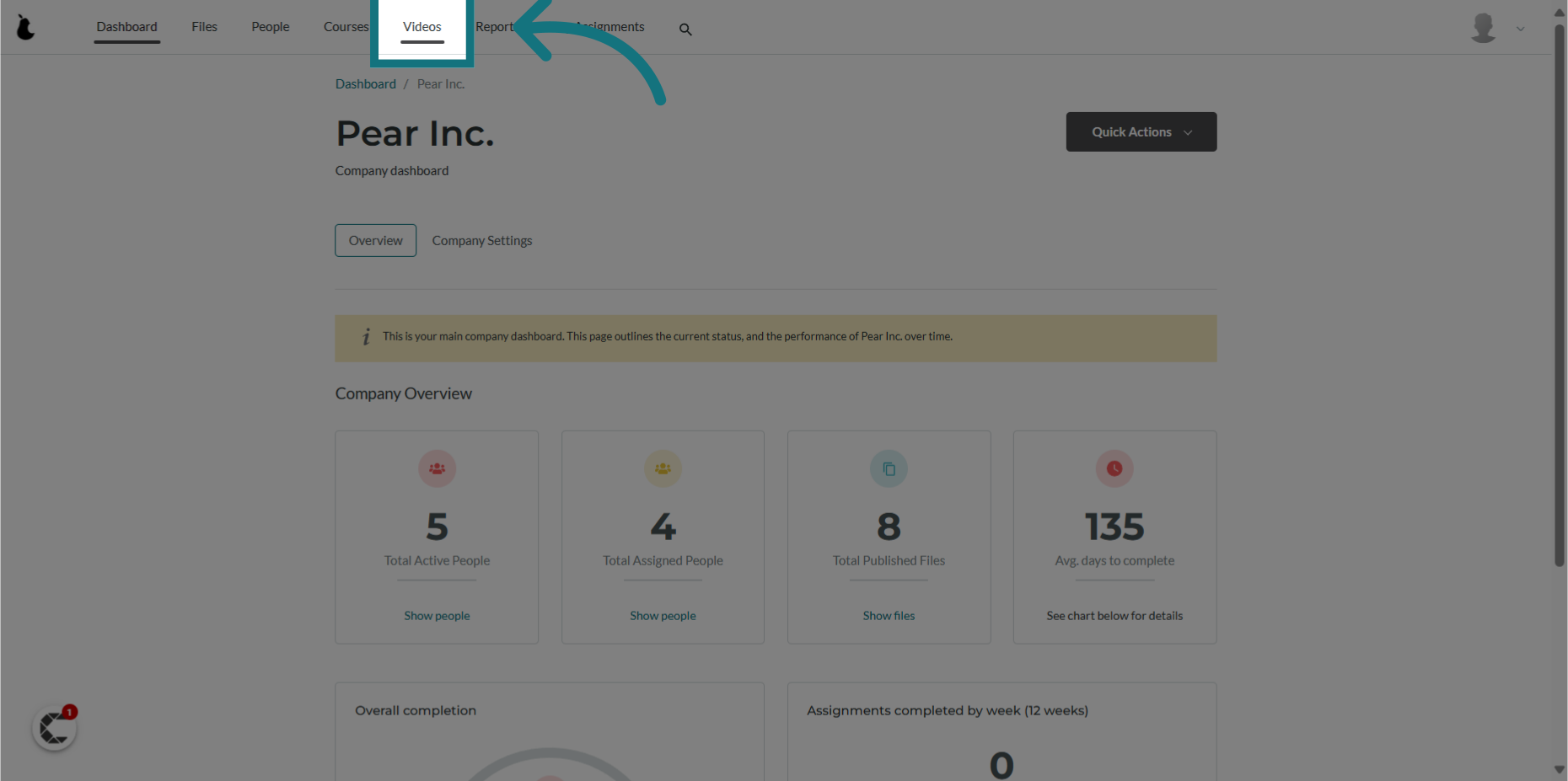The width and height of the screenshot is (1568, 781).
Task: Open the Courses nav item
Action: click(x=346, y=27)
